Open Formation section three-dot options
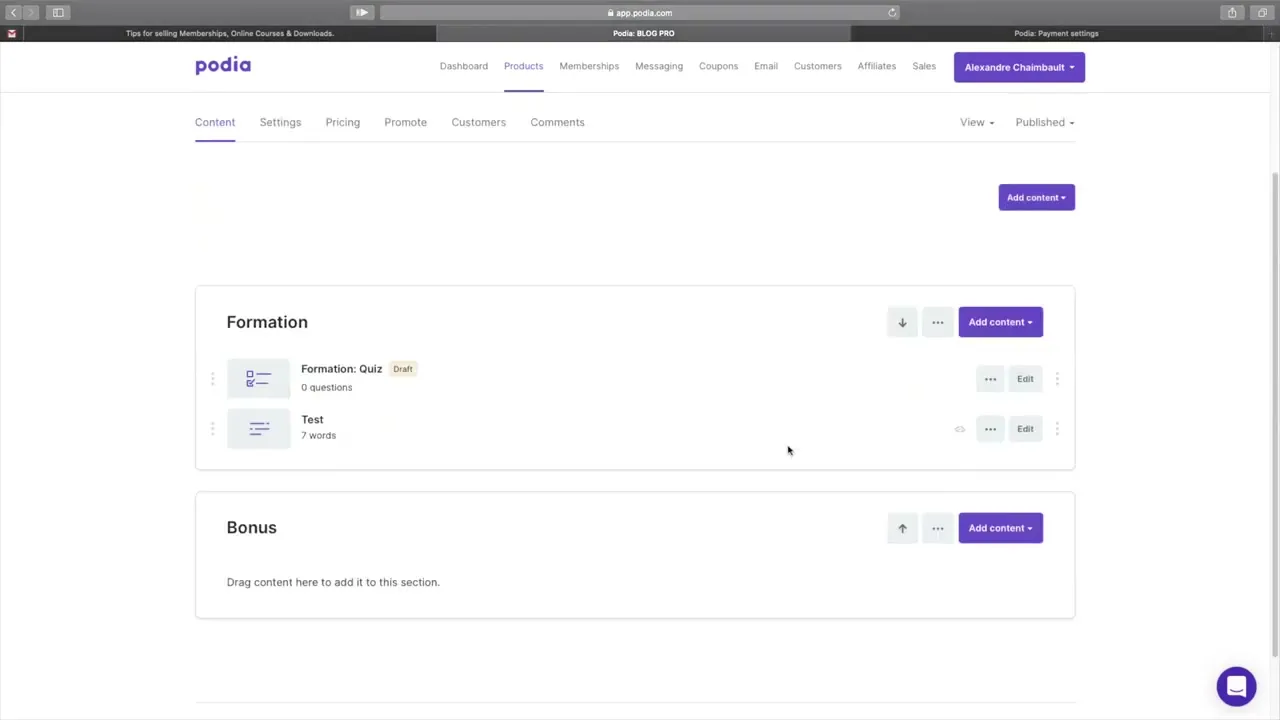Image resolution: width=1280 pixels, height=720 pixels. [x=937, y=322]
